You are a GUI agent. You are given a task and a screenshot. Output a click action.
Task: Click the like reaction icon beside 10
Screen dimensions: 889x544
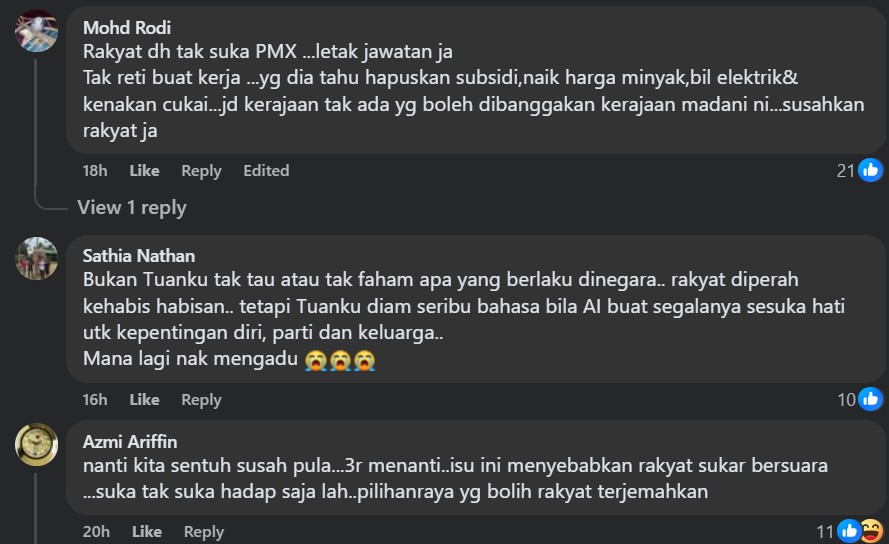tap(870, 399)
